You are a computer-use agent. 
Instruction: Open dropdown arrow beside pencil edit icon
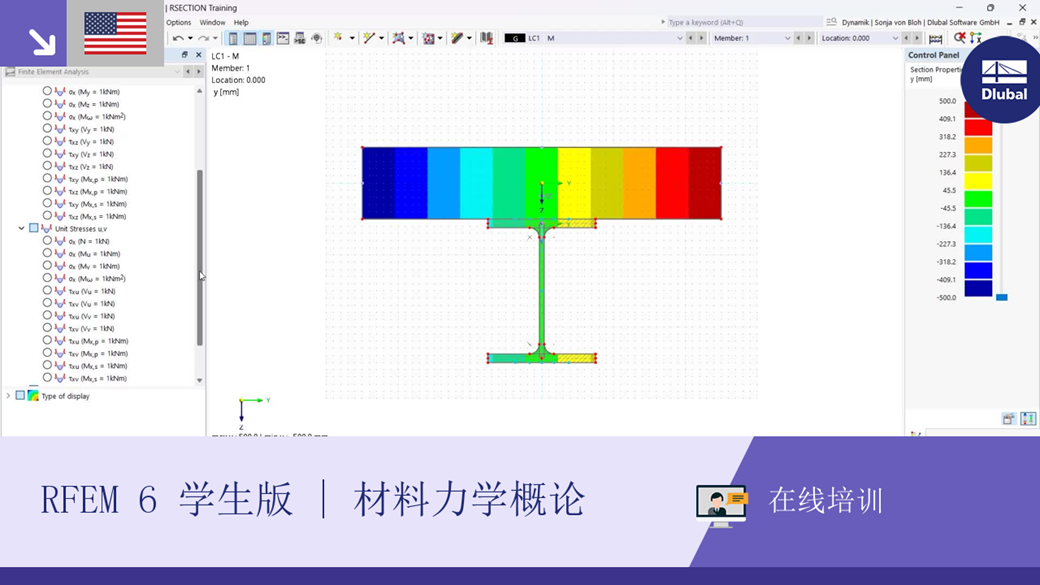(x=469, y=38)
